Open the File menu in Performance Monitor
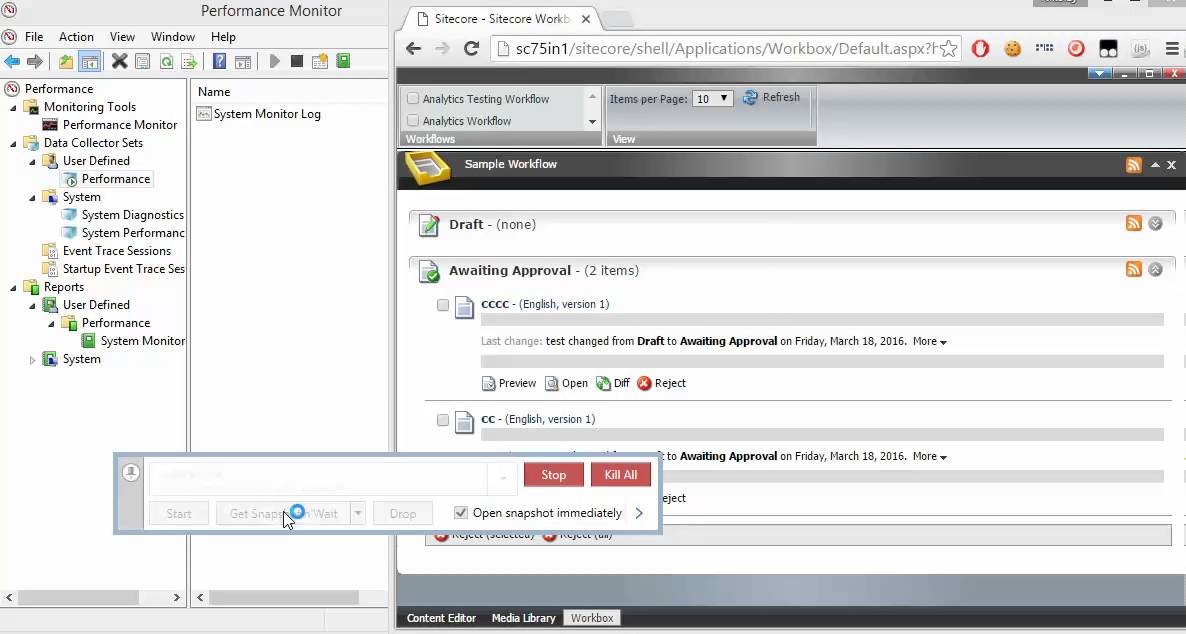The width and height of the screenshot is (1186, 634). [x=34, y=36]
